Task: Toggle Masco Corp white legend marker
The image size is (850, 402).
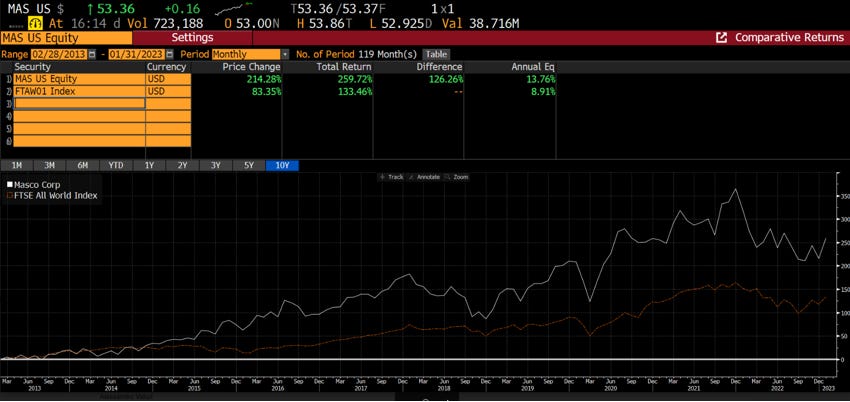Action: 9,185
